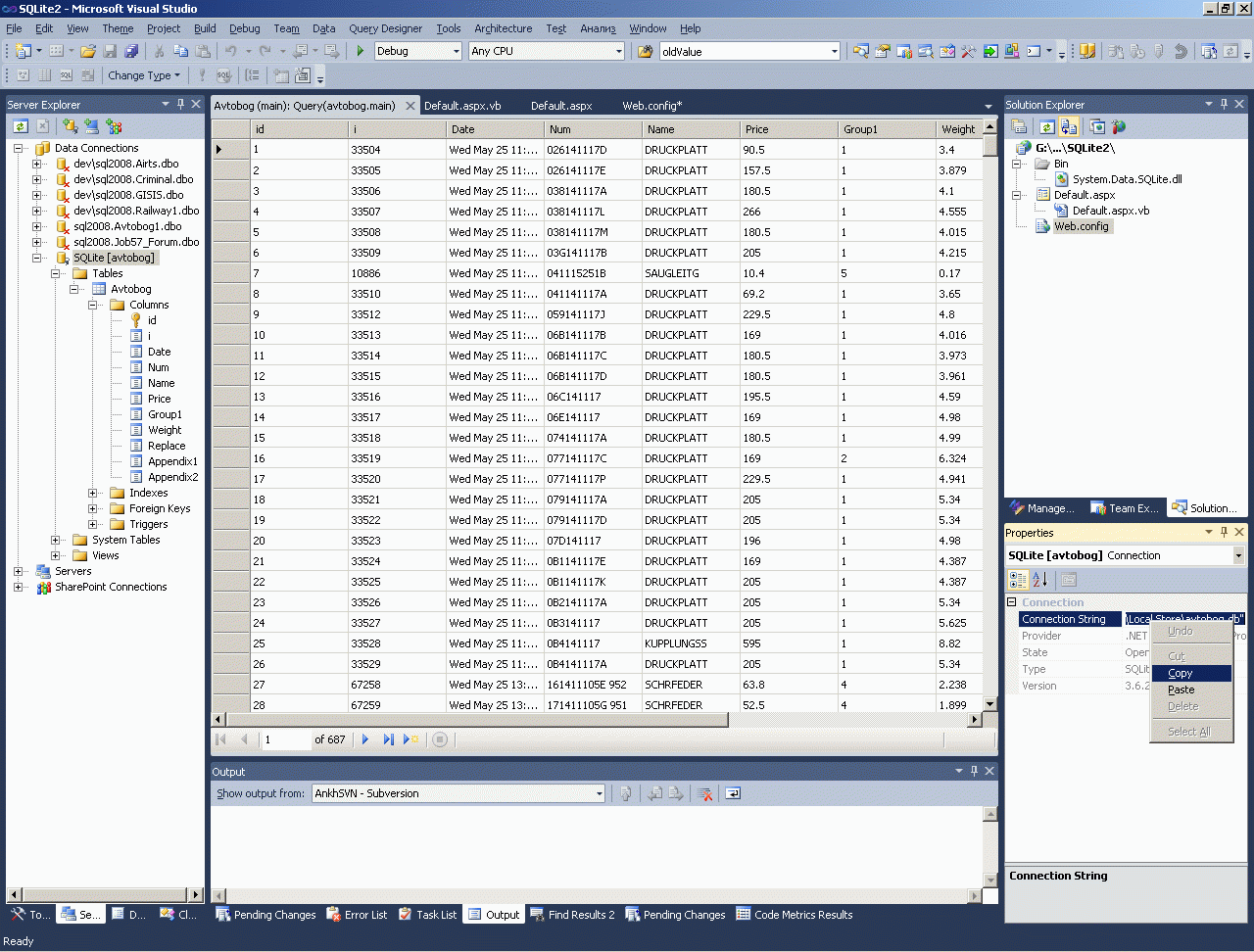Click Refresh icon in Solution Explorer toolbar
1254x952 pixels.
(x=1047, y=126)
